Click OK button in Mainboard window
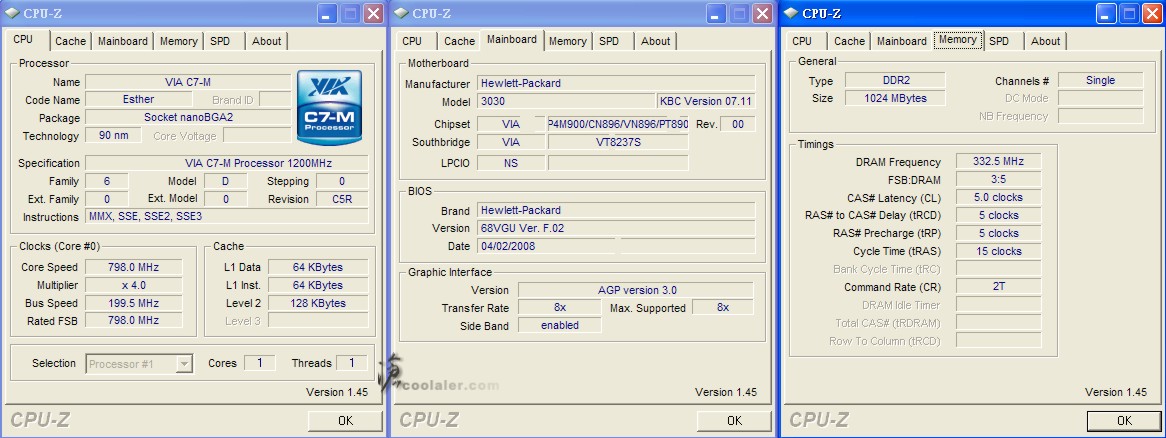The width and height of the screenshot is (1166, 438). pyautogui.click(x=735, y=421)
